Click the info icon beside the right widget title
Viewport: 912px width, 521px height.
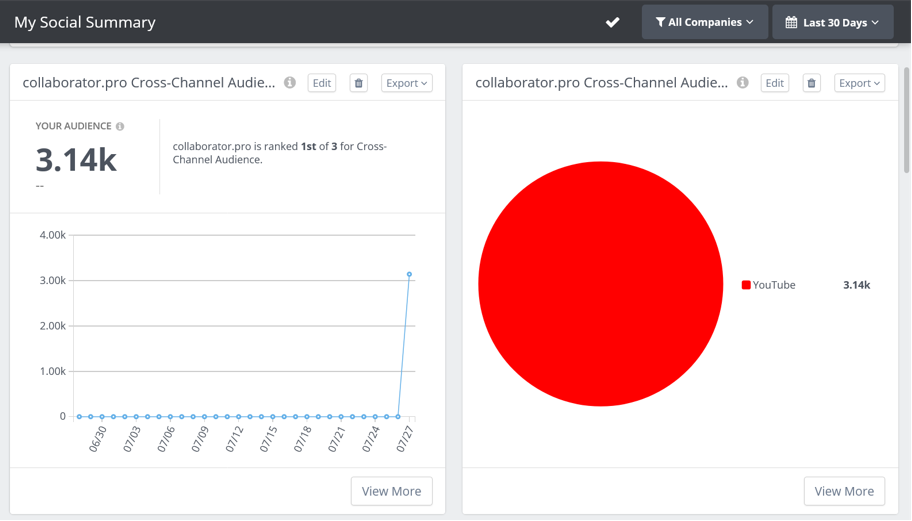coord(743,83)
